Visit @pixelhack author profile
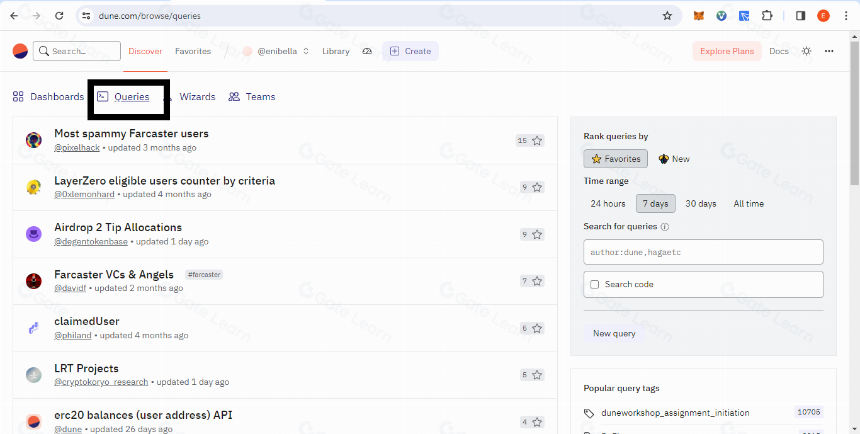This screenshot has width=860, height=434. (77, 148)
